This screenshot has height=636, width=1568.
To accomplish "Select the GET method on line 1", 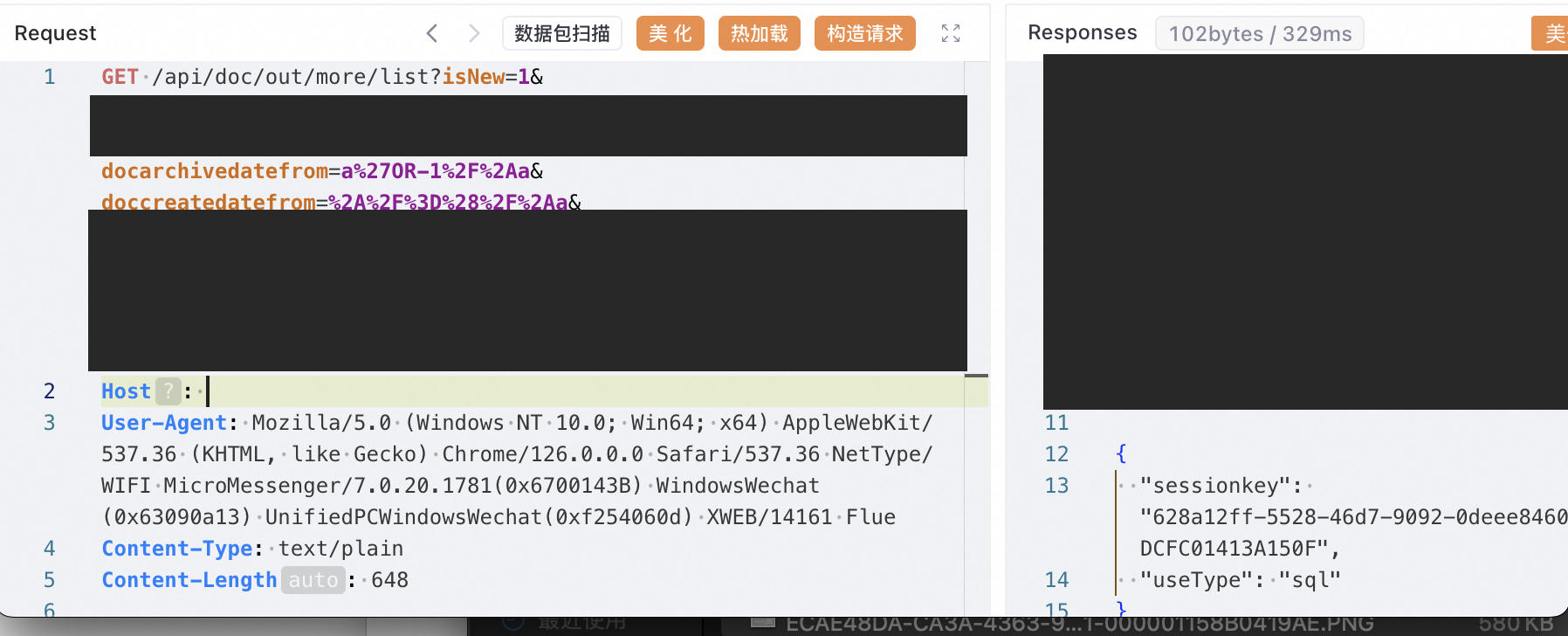I will [120, 77].
